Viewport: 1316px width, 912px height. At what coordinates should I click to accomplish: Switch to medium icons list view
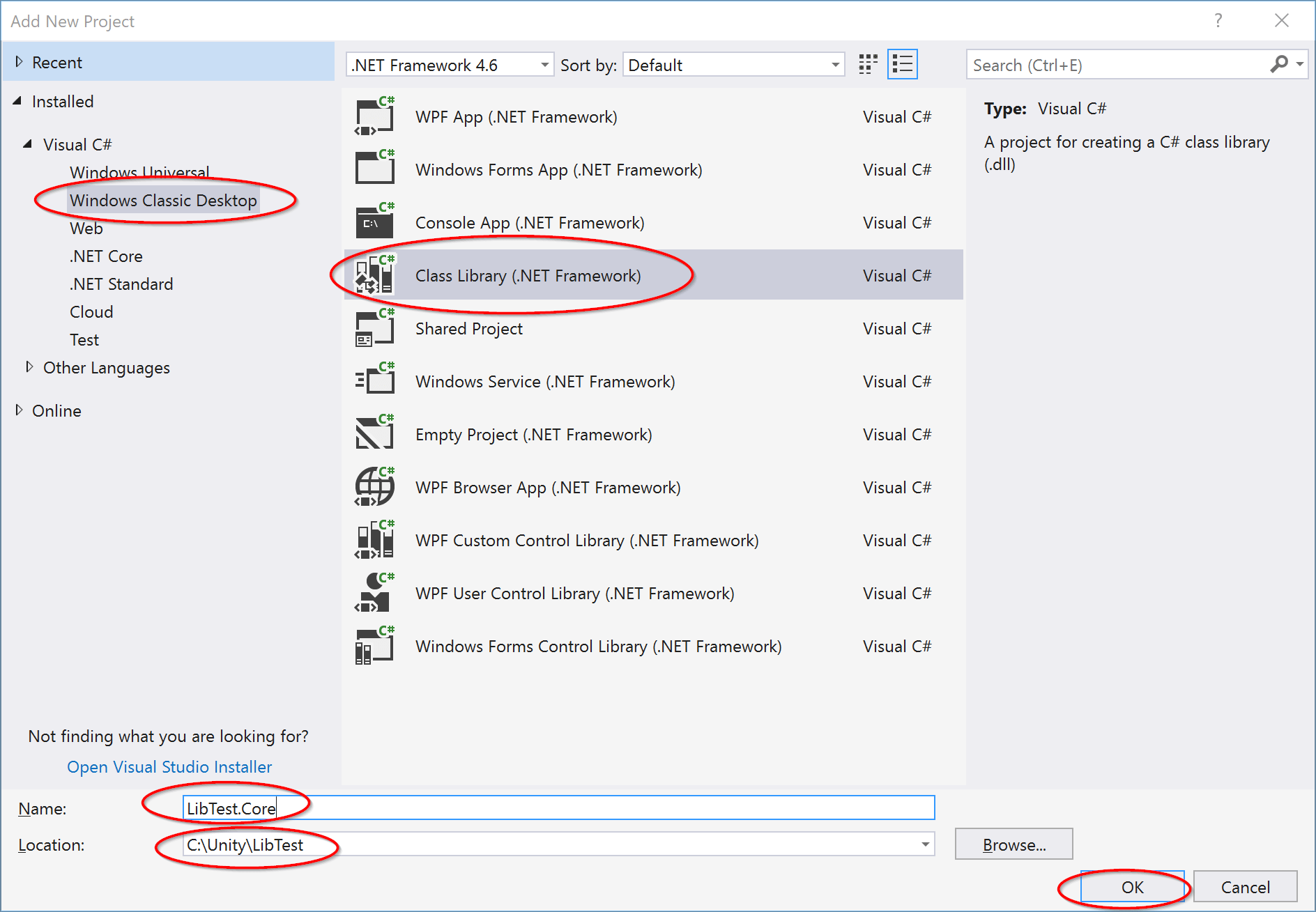coord(903,65)
